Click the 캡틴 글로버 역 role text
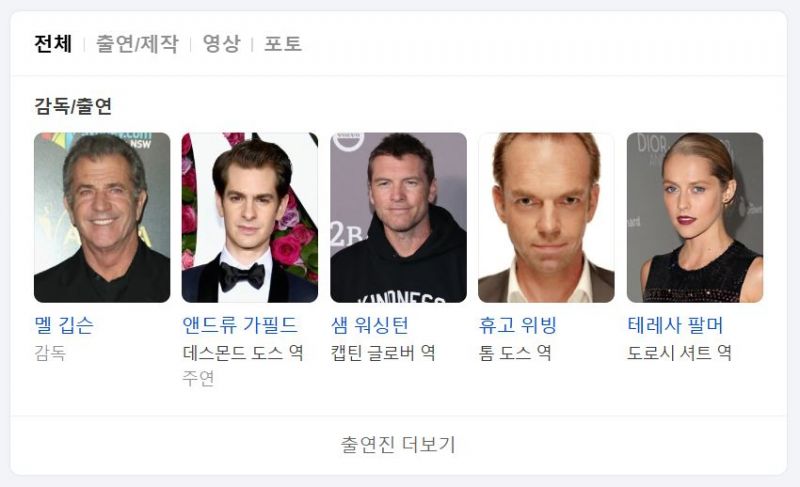Image resolution: width=800 pixels, height=487 pixels. coord(383,353)
